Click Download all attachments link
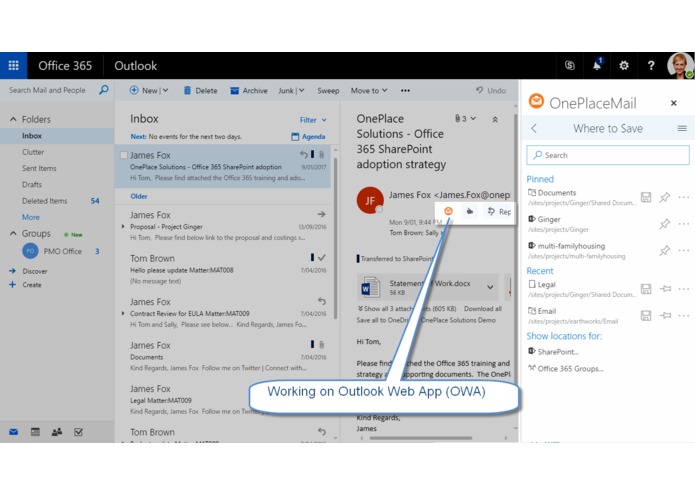Viewport: 695px width, 494px height. 483,309
